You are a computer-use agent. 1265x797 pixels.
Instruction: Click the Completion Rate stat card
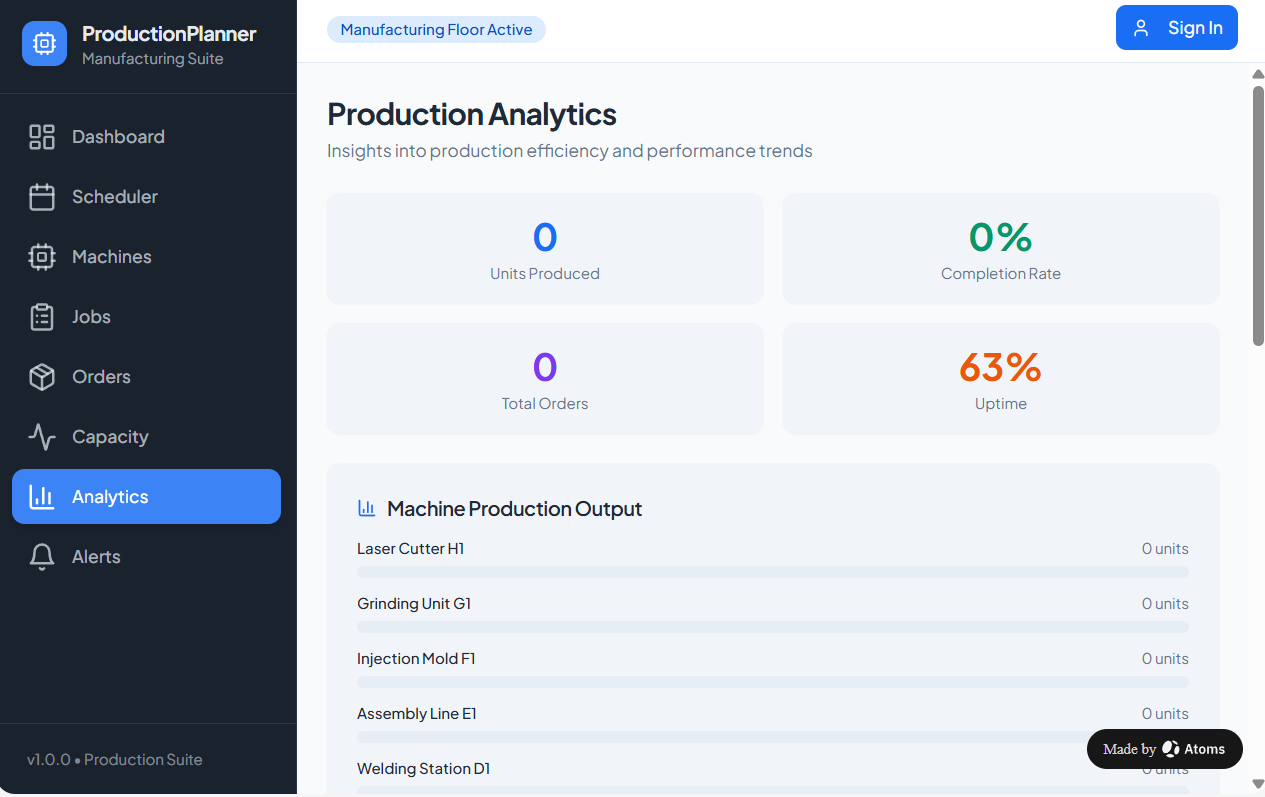(x=1001, y=249)
